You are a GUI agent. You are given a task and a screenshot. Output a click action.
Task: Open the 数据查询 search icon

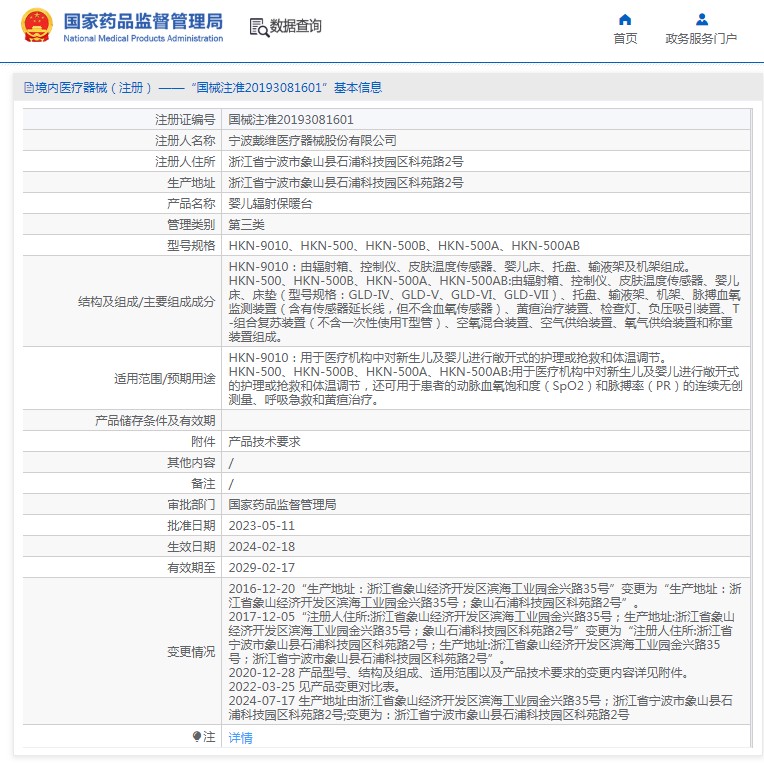[259, 27]
